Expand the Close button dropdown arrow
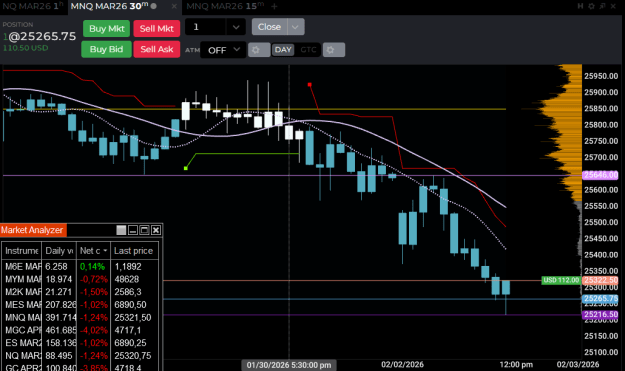Viewport: 625px width, 371px height. click(x=295, y=27)
